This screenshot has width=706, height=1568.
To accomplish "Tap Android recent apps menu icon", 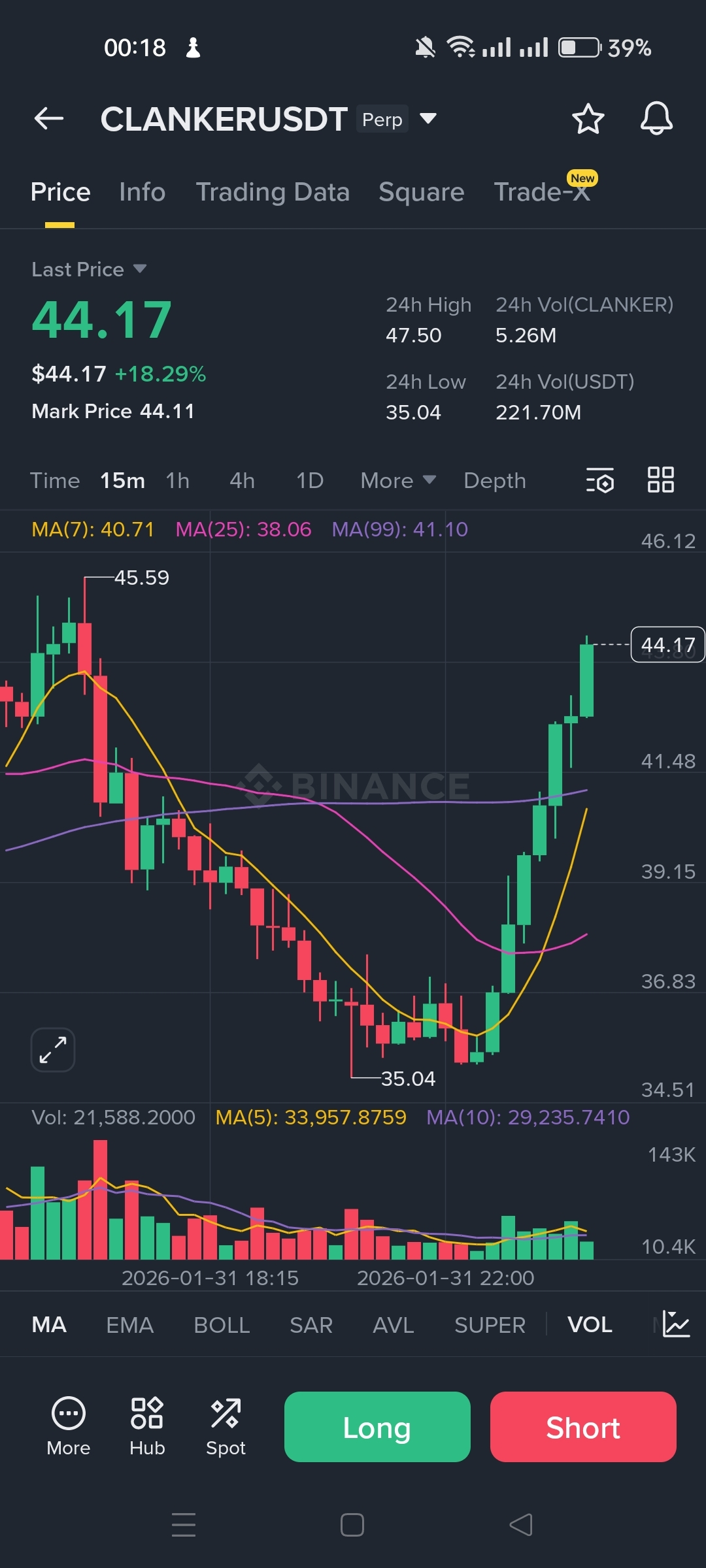I will [184, 1525].
